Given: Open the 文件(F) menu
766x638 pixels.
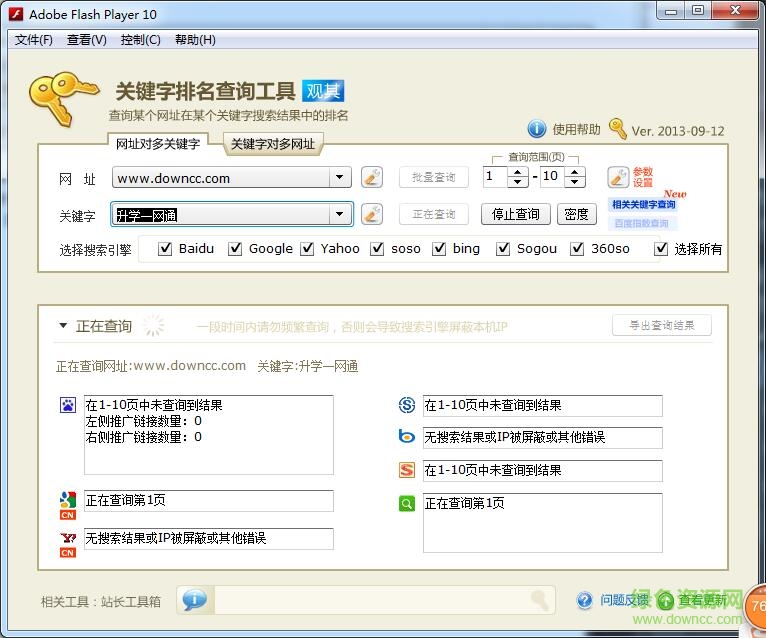Looking at the screenshot, I should coord(34,40).
